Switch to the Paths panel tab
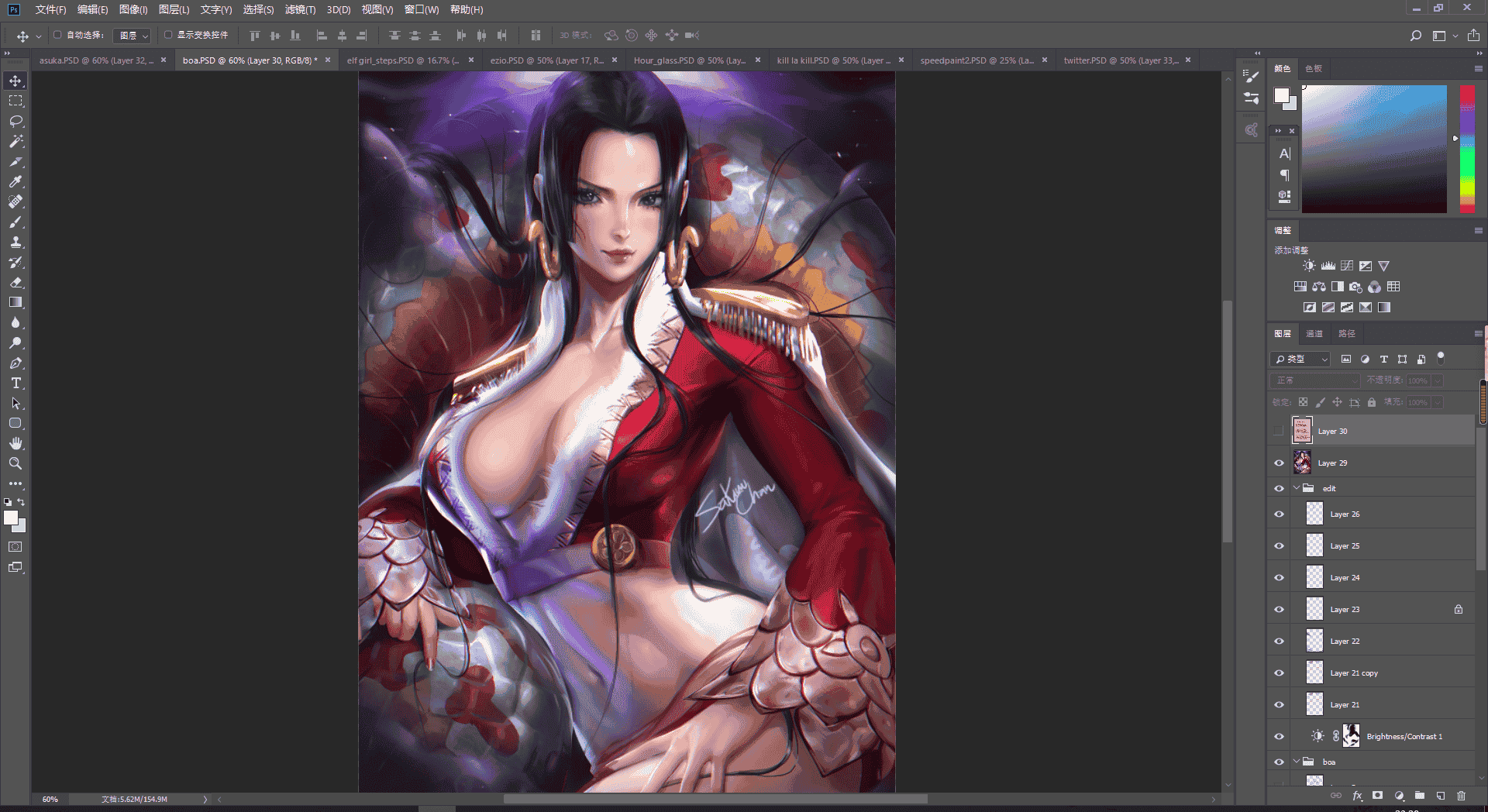This screenshot has height=812, width=1488. click(1347, 333)
